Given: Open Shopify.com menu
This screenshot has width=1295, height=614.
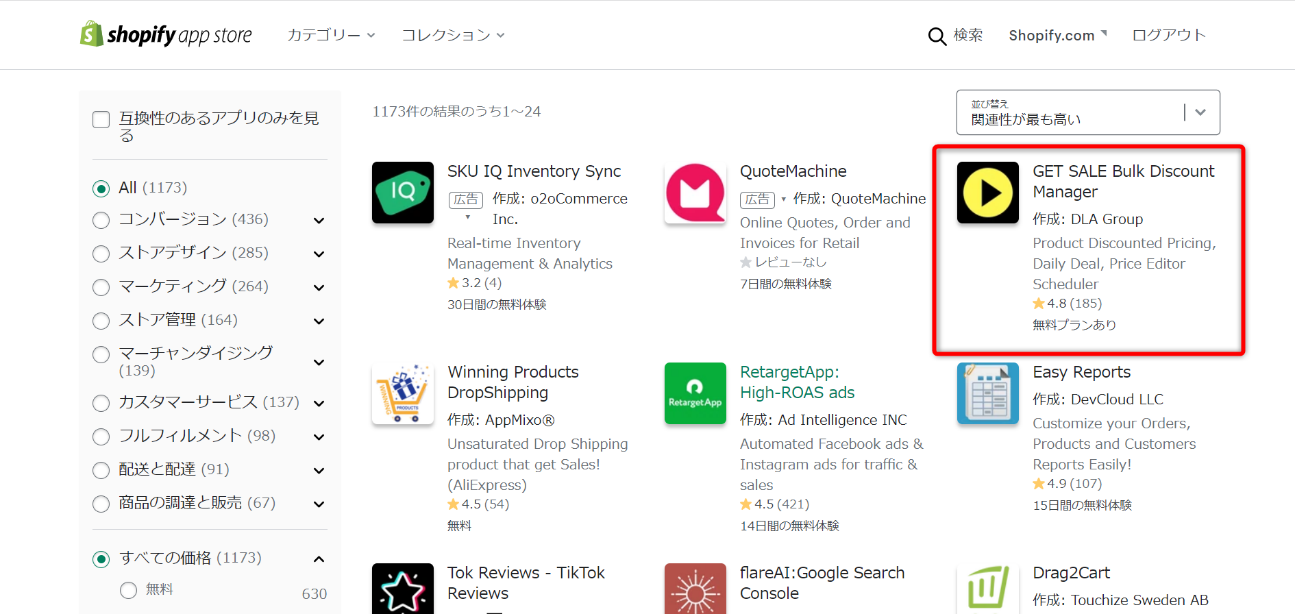Looking at the screenshot, I should (x=1058, y=35).
